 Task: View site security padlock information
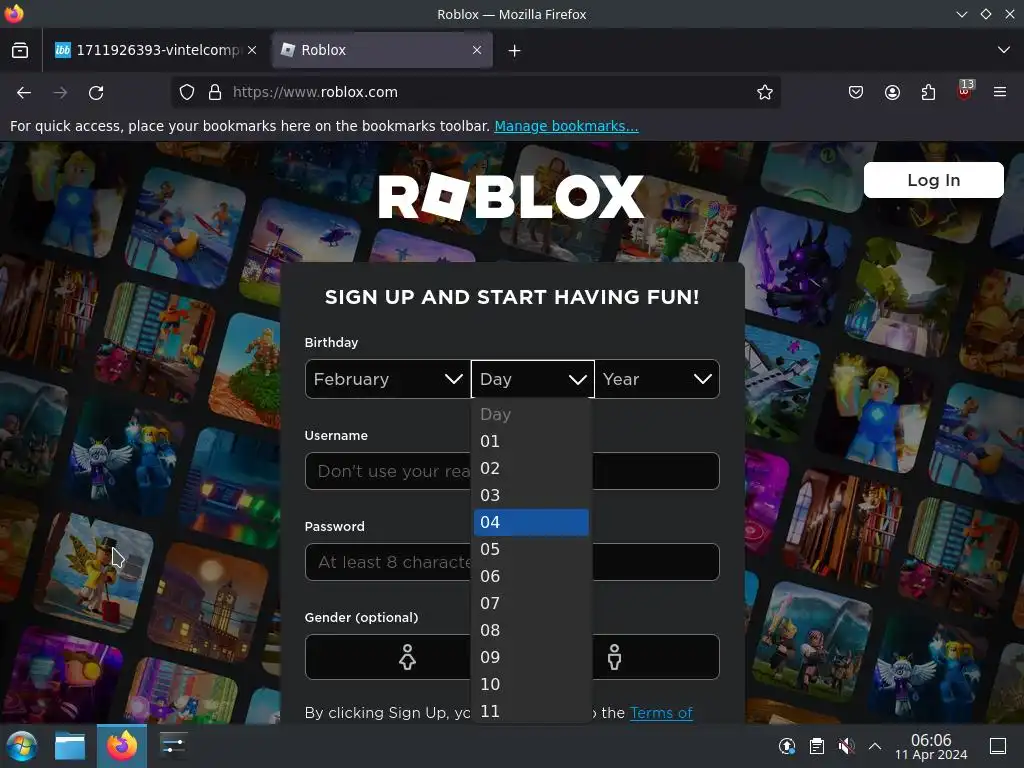[215, 92]
